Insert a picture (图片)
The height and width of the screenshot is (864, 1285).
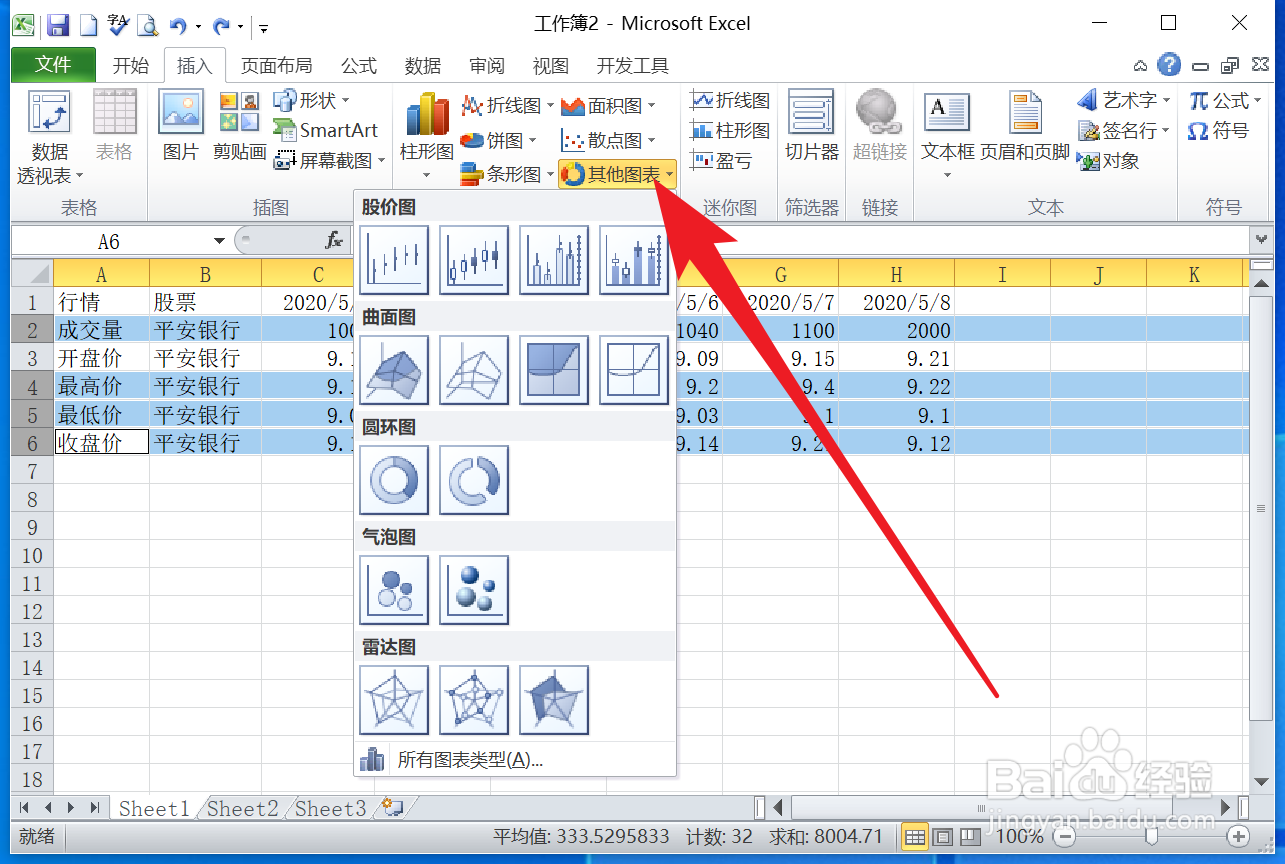pos(181,126)
